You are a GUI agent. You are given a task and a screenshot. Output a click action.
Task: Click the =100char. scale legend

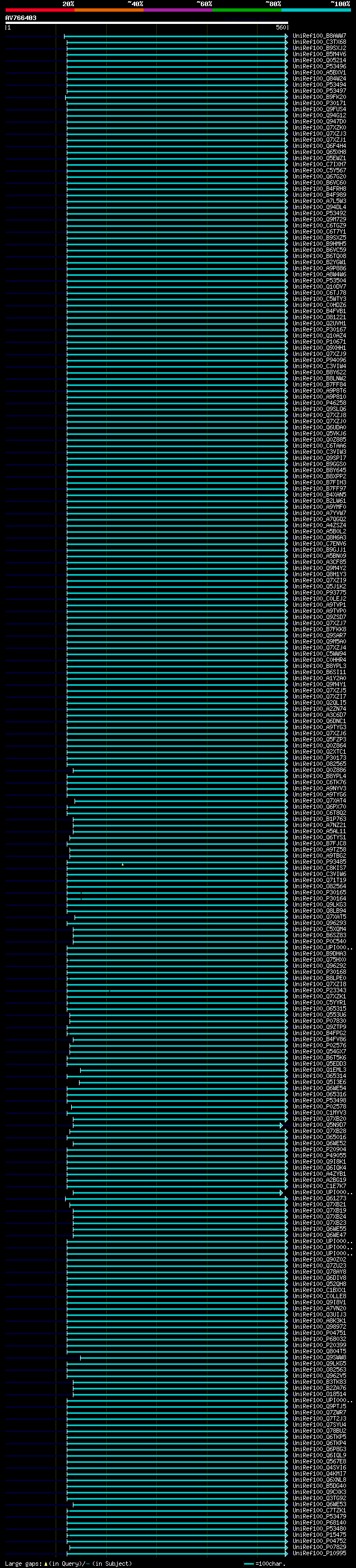coord(265,1564)
